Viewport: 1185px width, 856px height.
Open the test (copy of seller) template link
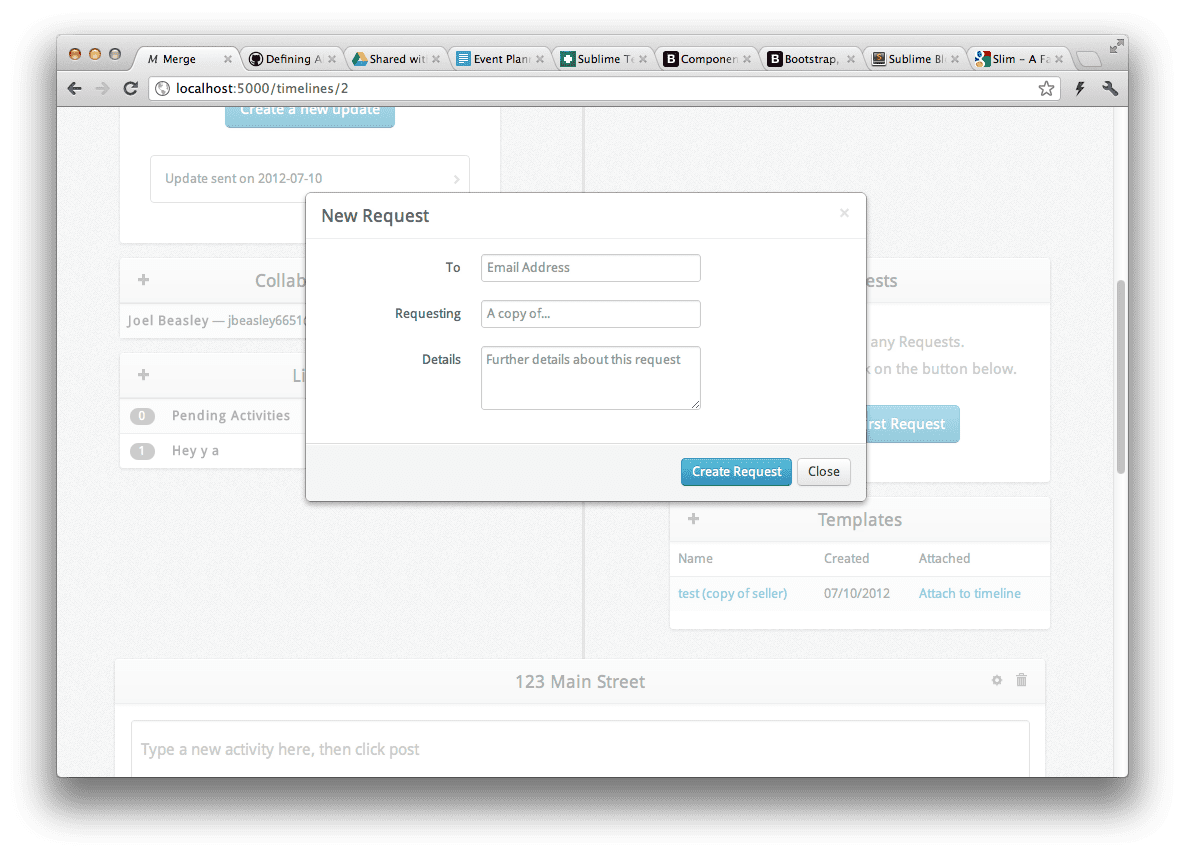(x=732, y=593)
